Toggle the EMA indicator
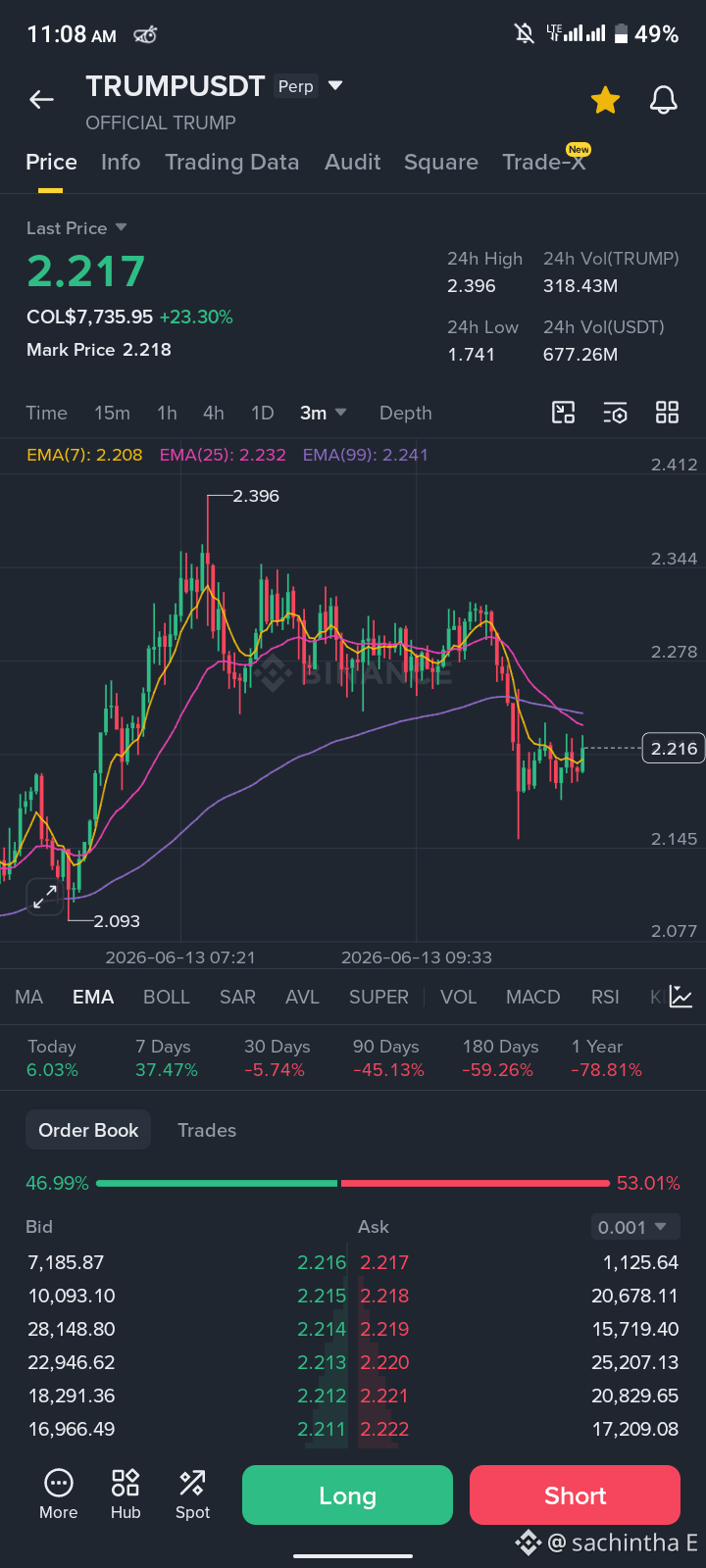The height and width of the screenshot is (1568, 706). pyautogui.click(x=93, y=997)
